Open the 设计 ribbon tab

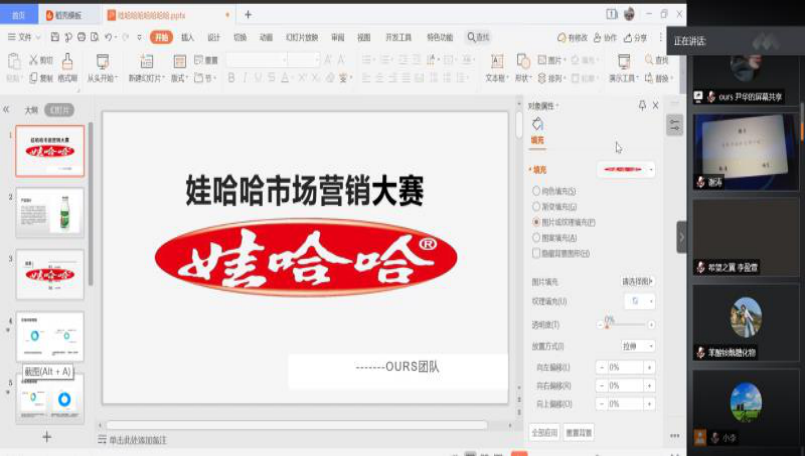(x=213, y=37)
